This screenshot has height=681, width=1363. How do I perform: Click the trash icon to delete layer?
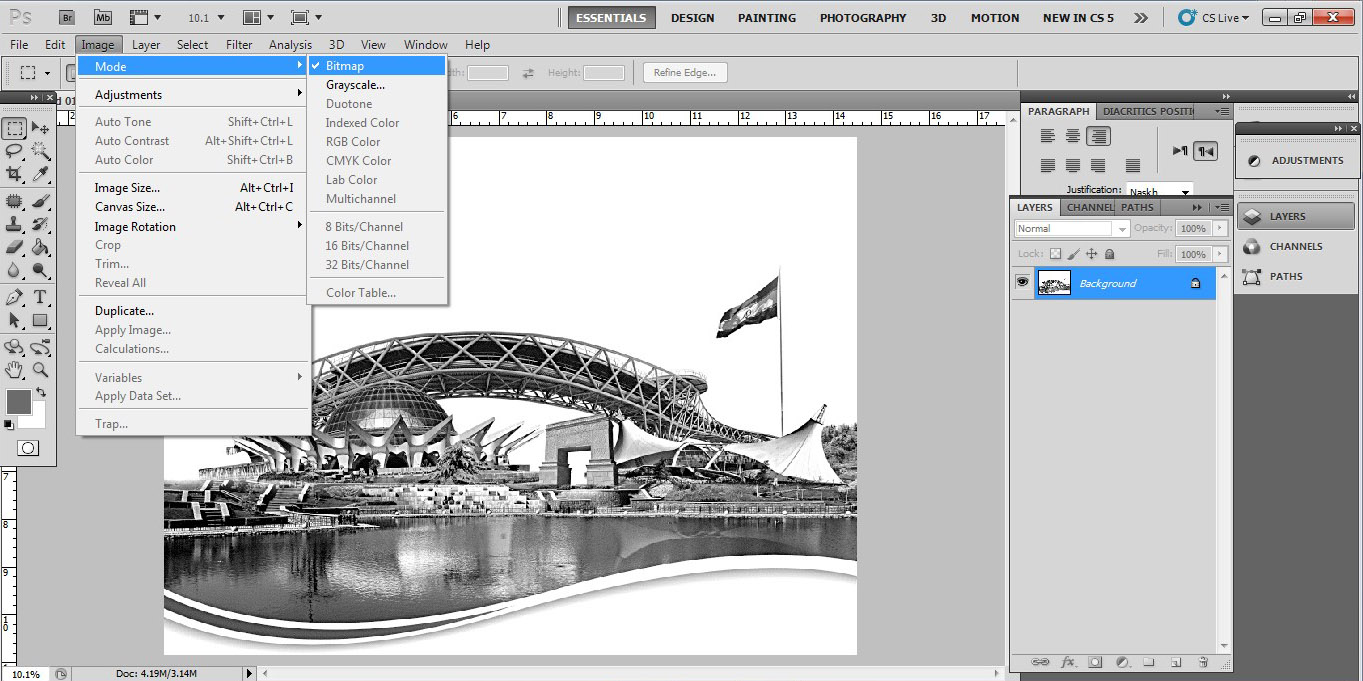point(1202,662)
